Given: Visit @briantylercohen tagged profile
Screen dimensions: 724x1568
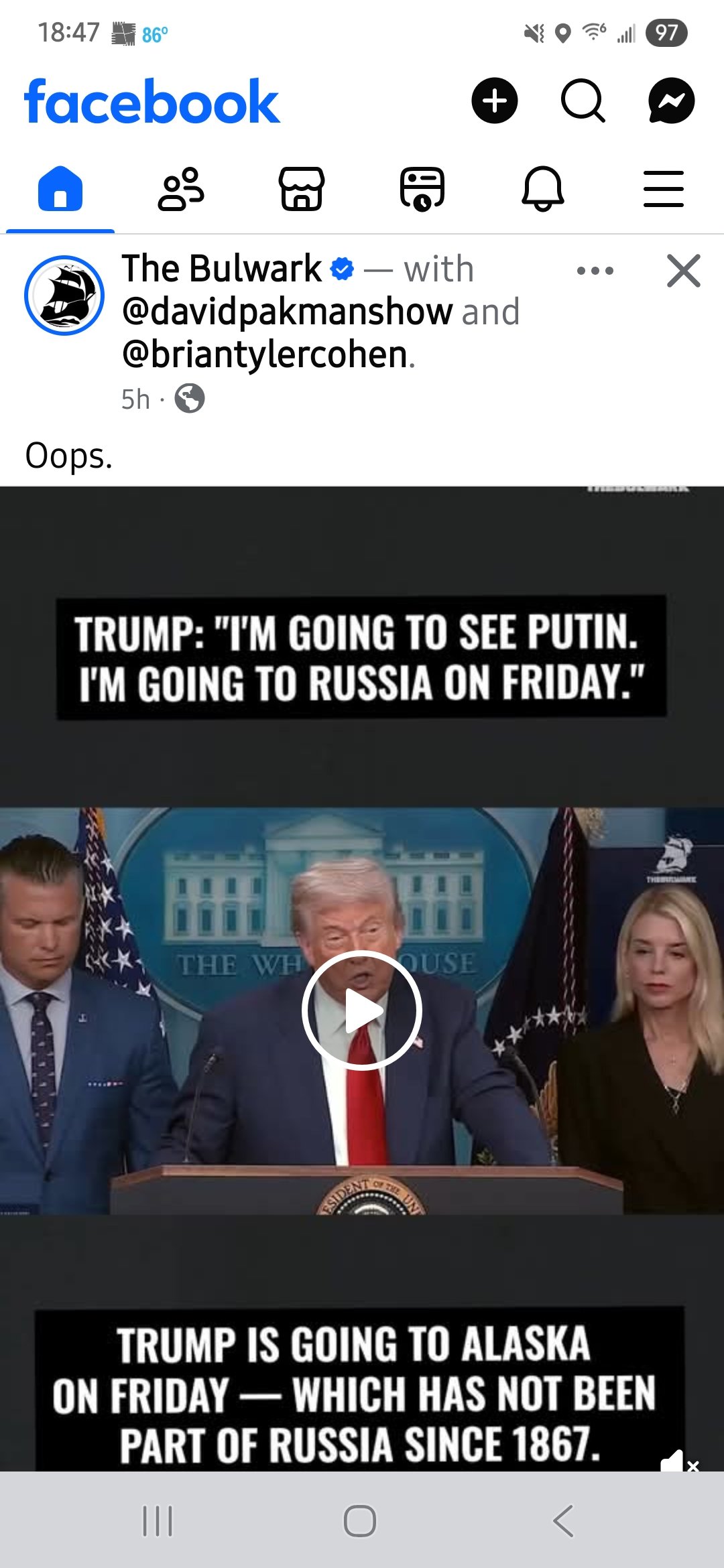Looking at the screenshot, I should pyautogui.click(x=265, y=354).
